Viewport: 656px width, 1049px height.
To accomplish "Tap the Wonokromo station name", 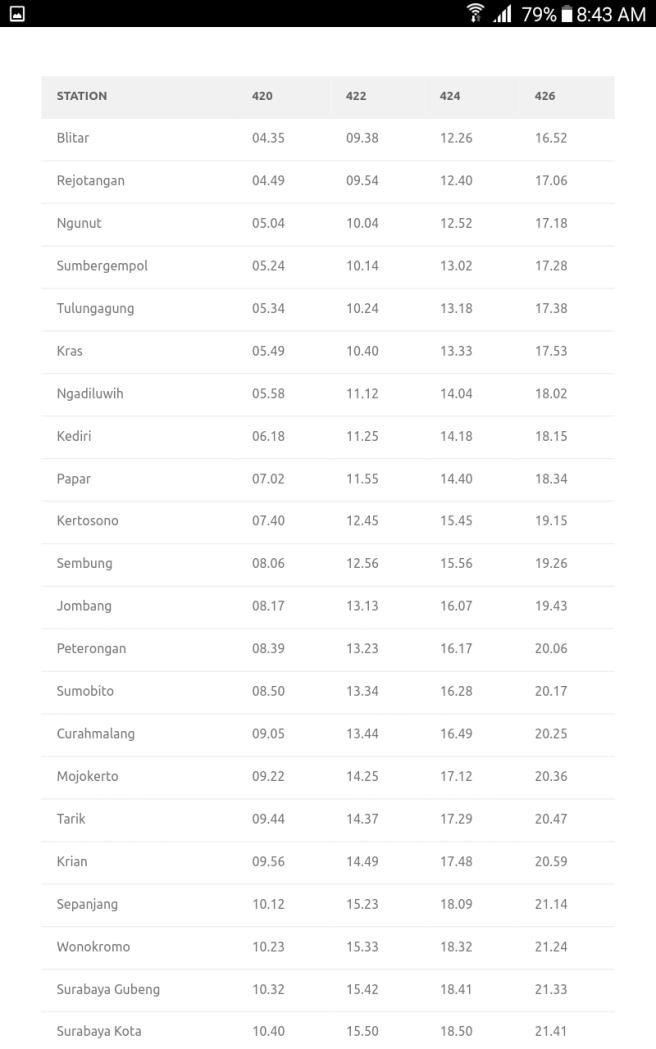I will (93, 946).
